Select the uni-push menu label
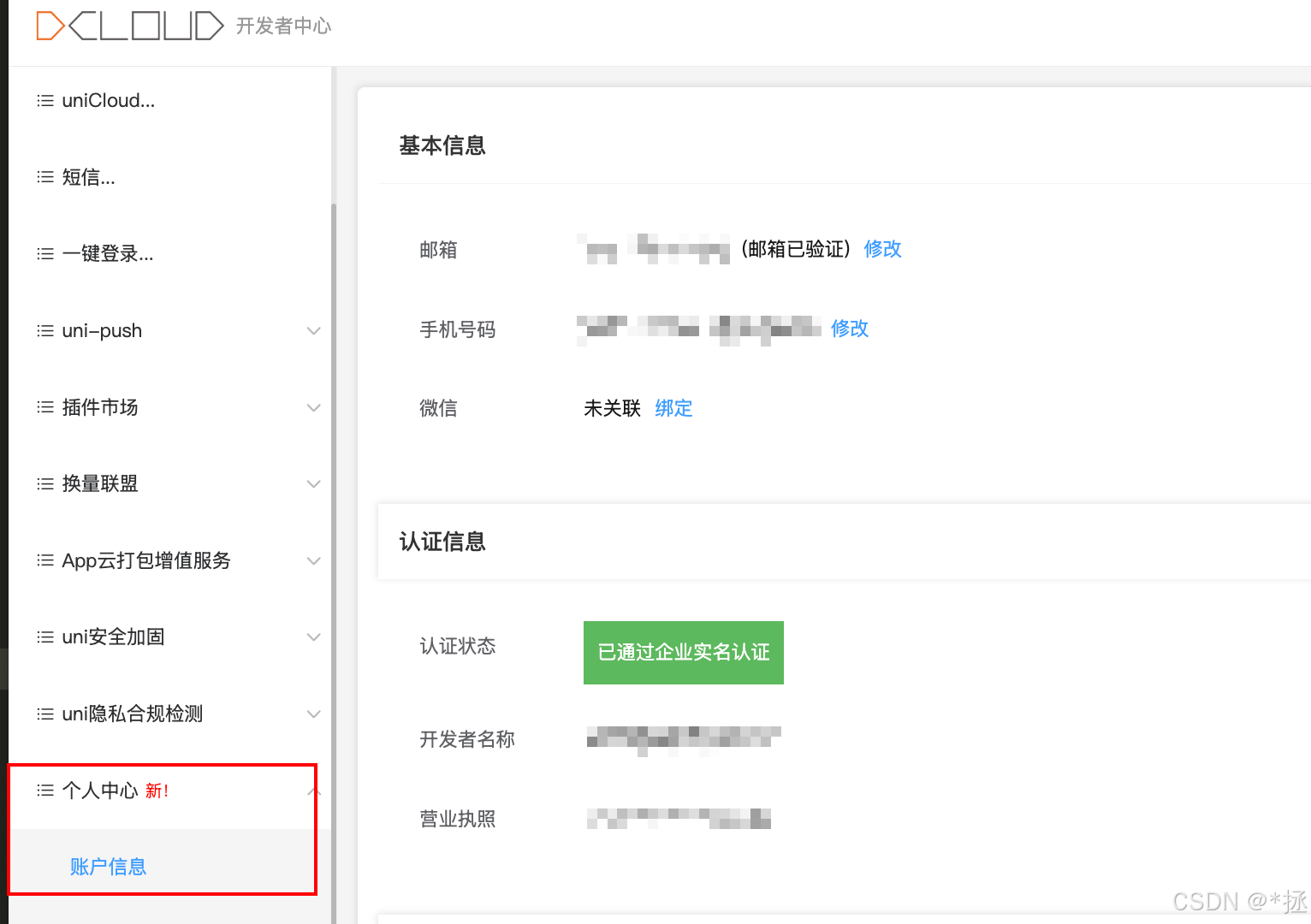This screenshot has width=1311, height=924. (102, 331)
